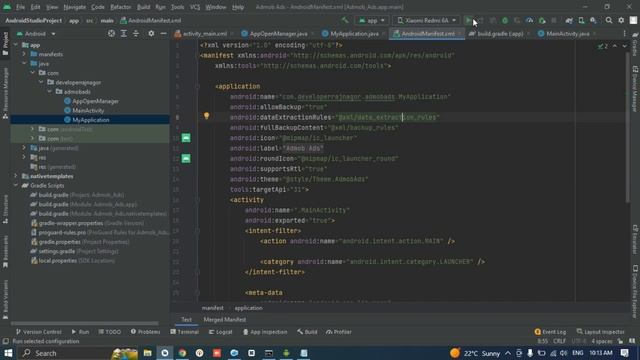Switch to AppOpenManager.java tab
This screenshot has height=360, width=640.
point(275,33)
